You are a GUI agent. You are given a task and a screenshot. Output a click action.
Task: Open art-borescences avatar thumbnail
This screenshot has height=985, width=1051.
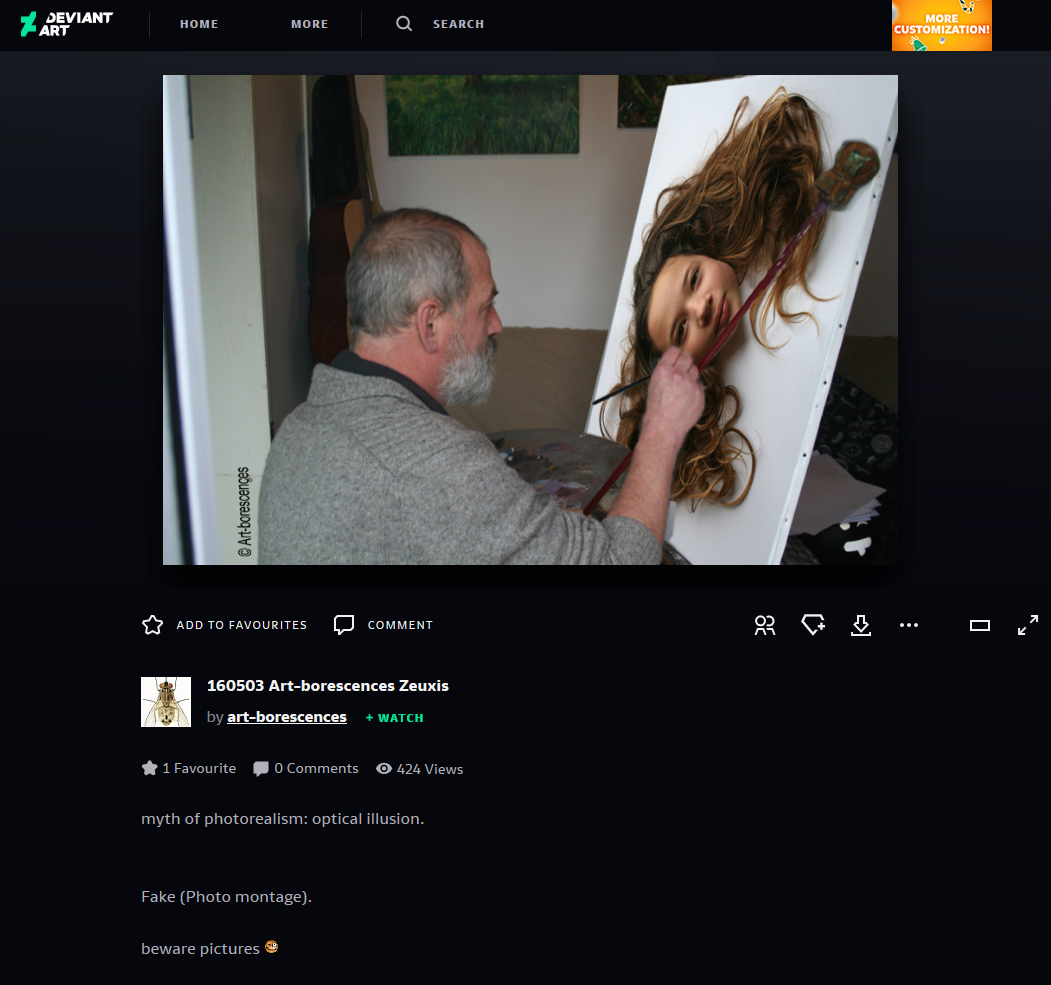166,702
